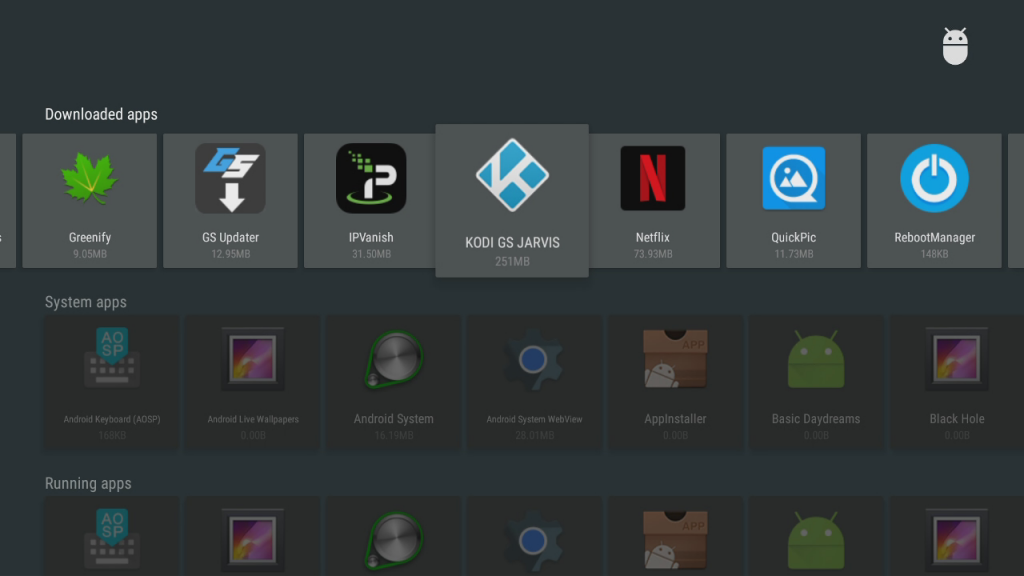Screen dimensions: 1024x576
Task: Click the "31.50MB" size under IPVanish
Action: tap(371, 254)
